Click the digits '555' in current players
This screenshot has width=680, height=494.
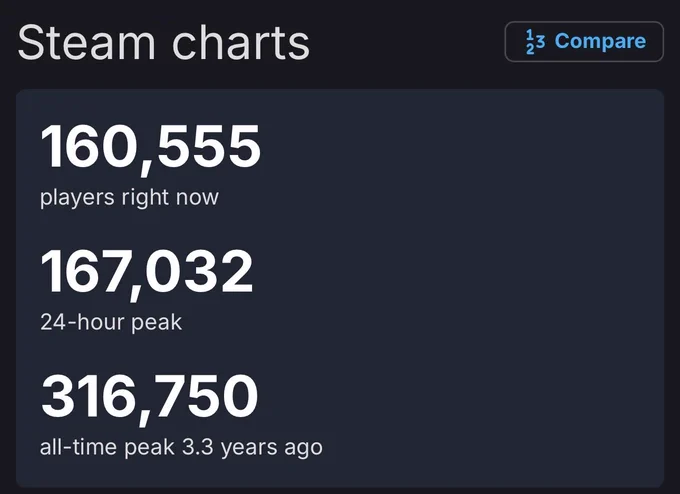(209, 146)
